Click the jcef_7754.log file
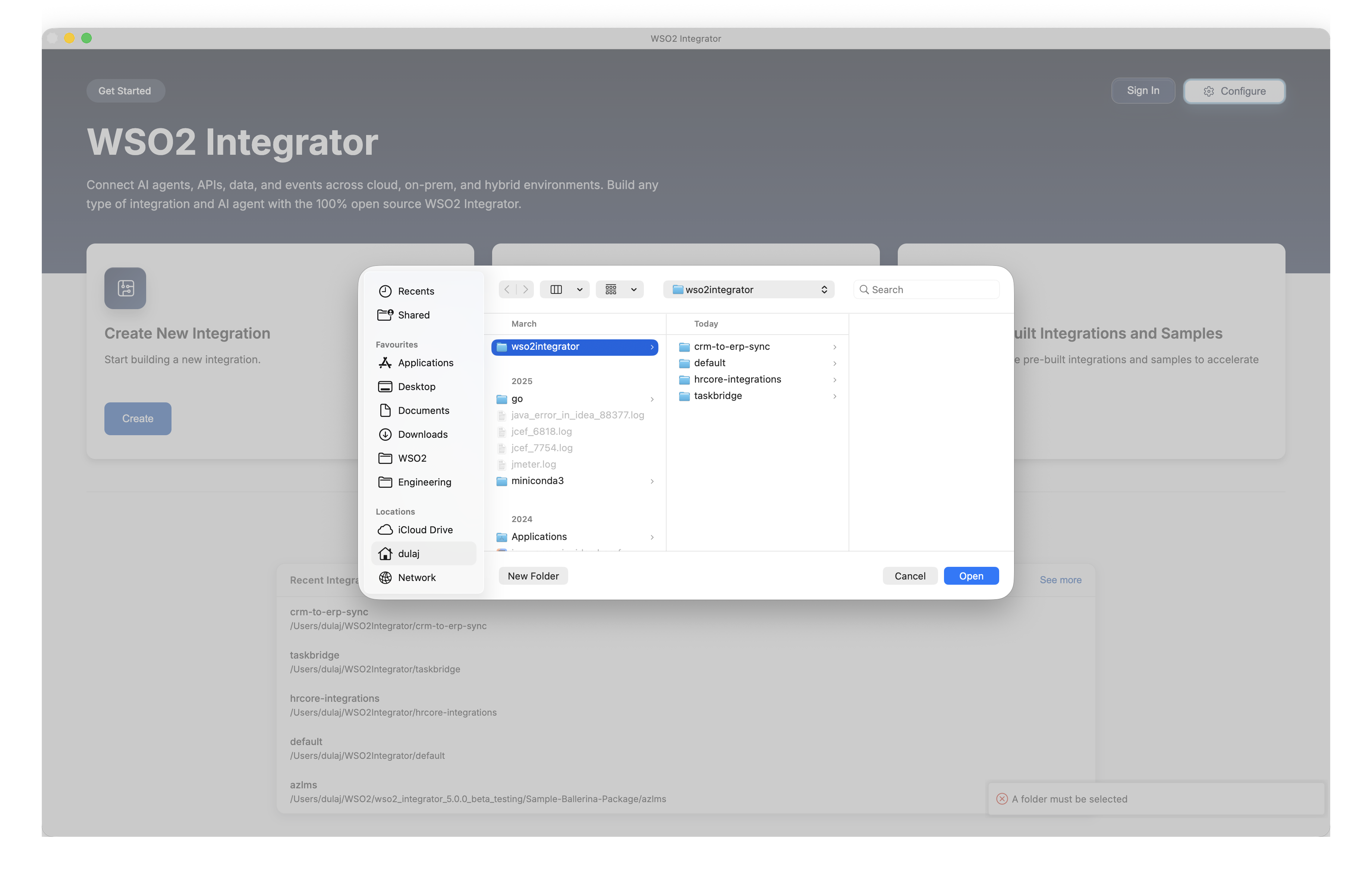 coord(575,448)
